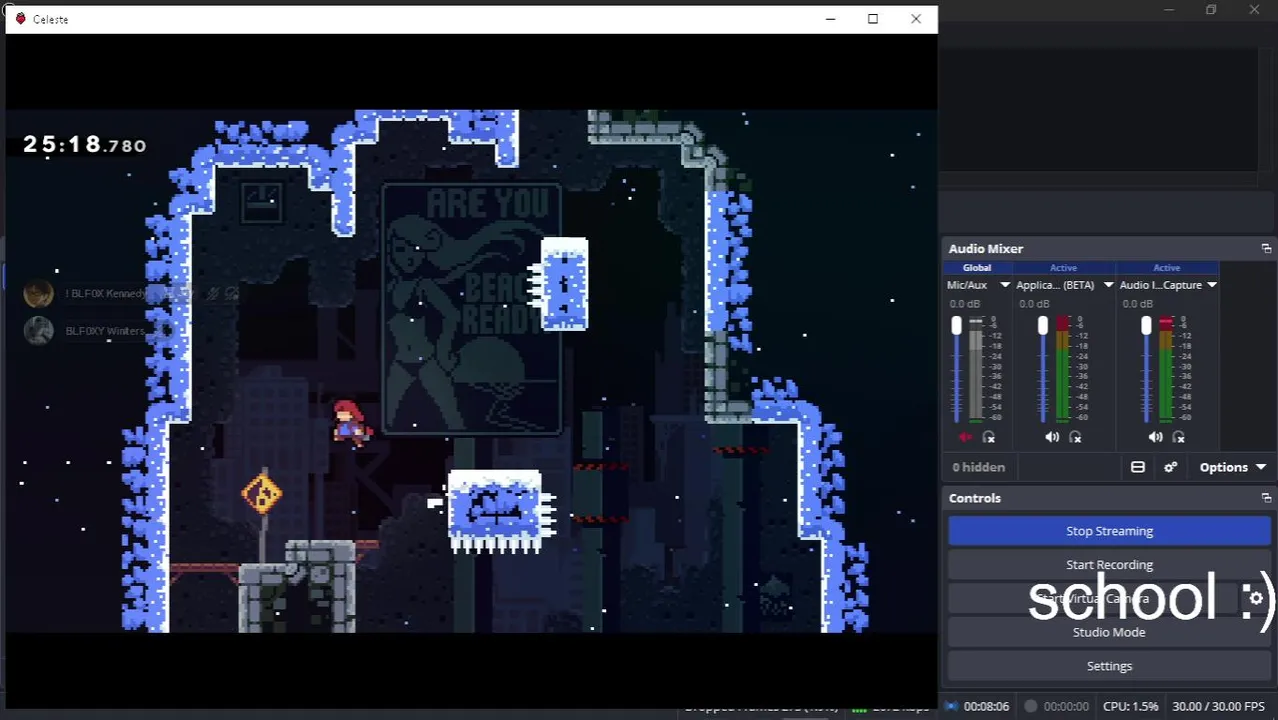Minimize the OBS background window
This screenshot has width=1278, height=720.
pyautogui.click(x=1169, y=10)
